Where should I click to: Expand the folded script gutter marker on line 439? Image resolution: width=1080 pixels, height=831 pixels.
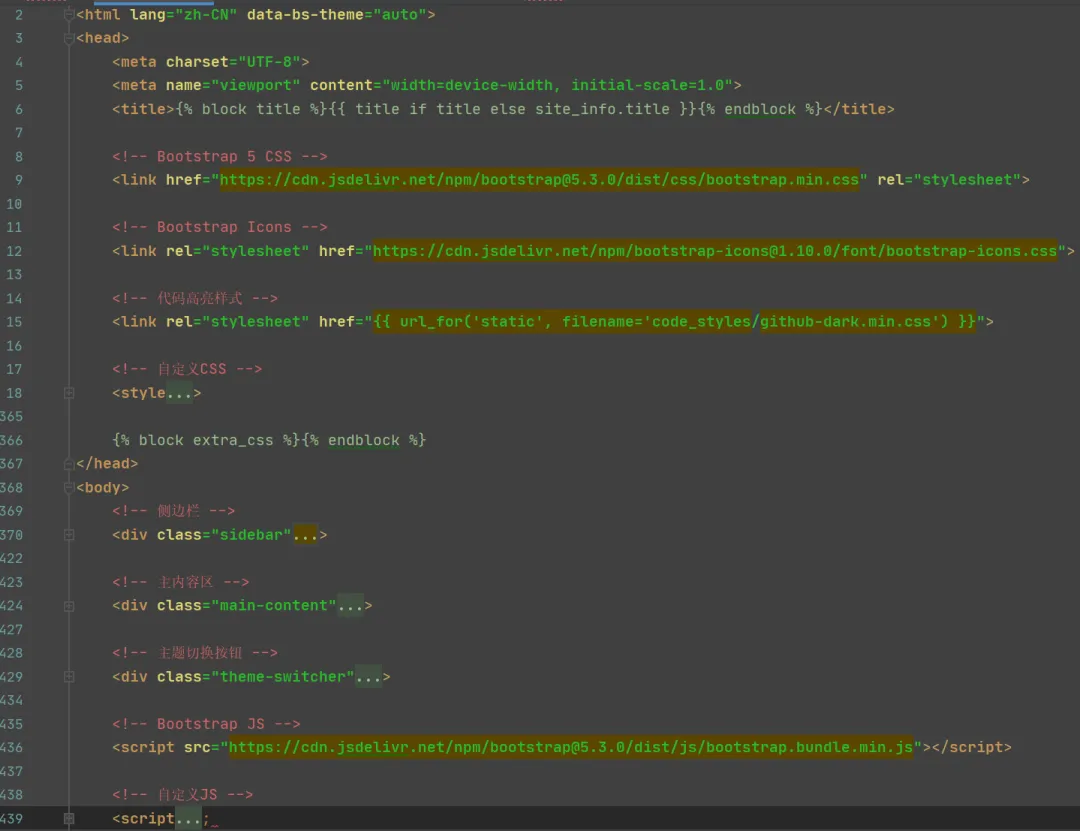click(x=69, y=819)
